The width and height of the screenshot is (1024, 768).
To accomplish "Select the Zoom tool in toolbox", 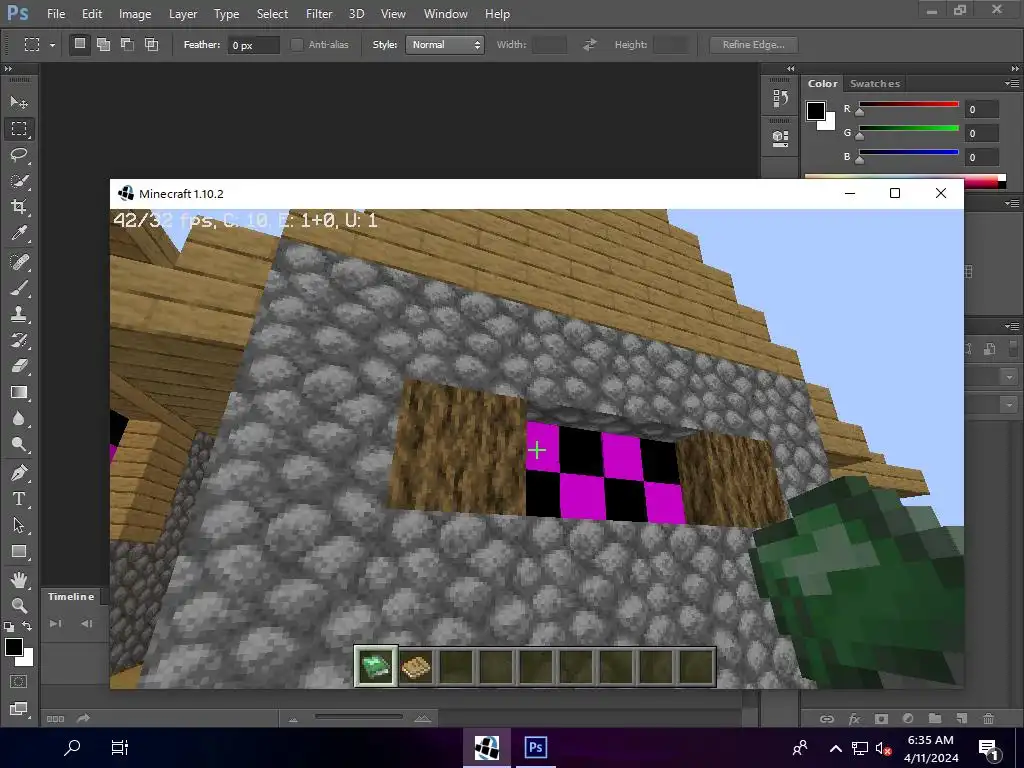I will (x=19, y=605).
